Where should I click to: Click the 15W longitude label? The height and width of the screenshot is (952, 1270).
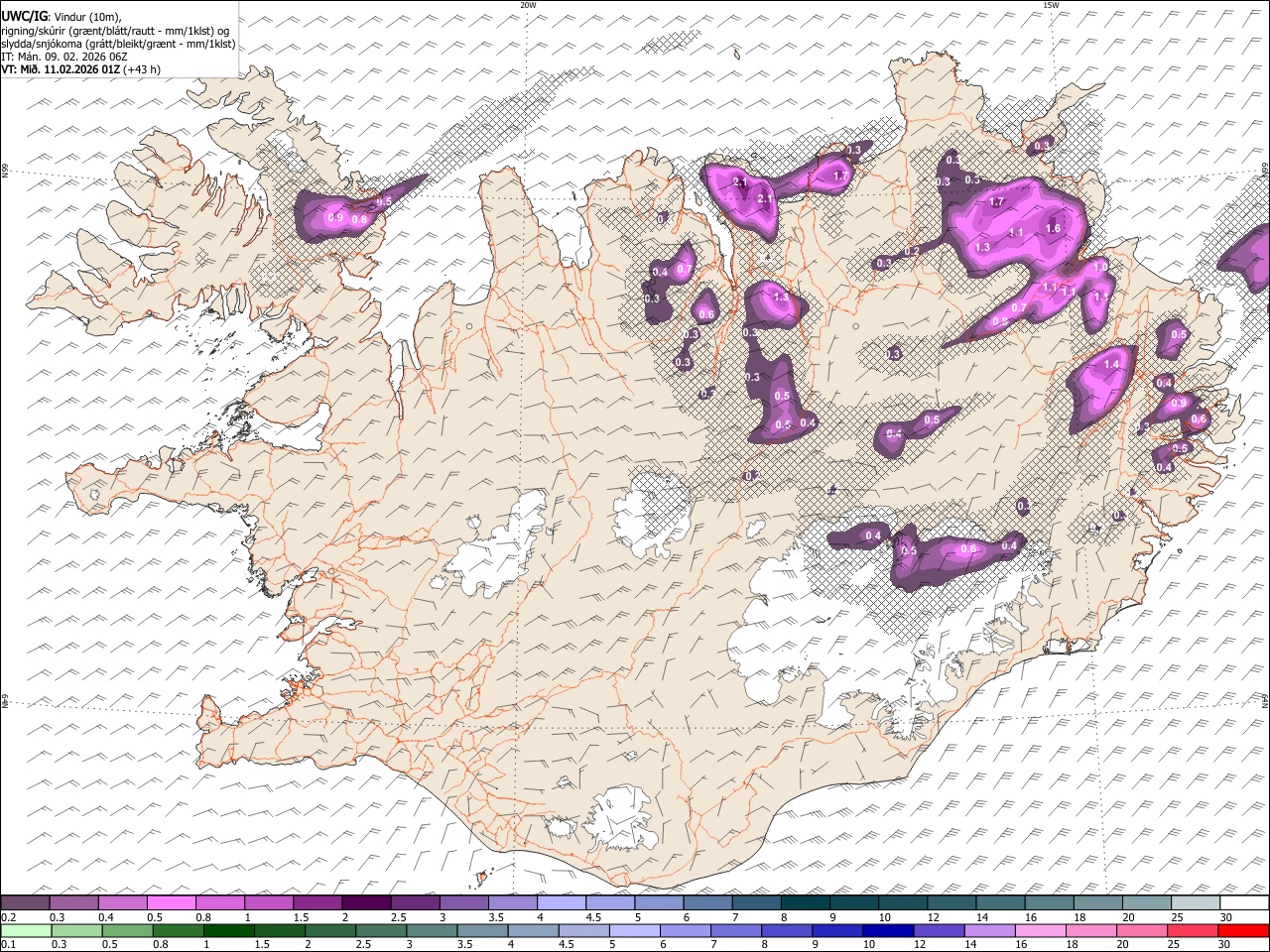click(1051, 5)
